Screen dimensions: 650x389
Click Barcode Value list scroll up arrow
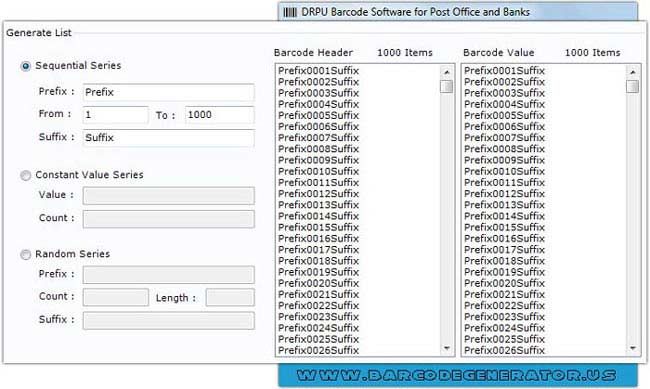633,72
